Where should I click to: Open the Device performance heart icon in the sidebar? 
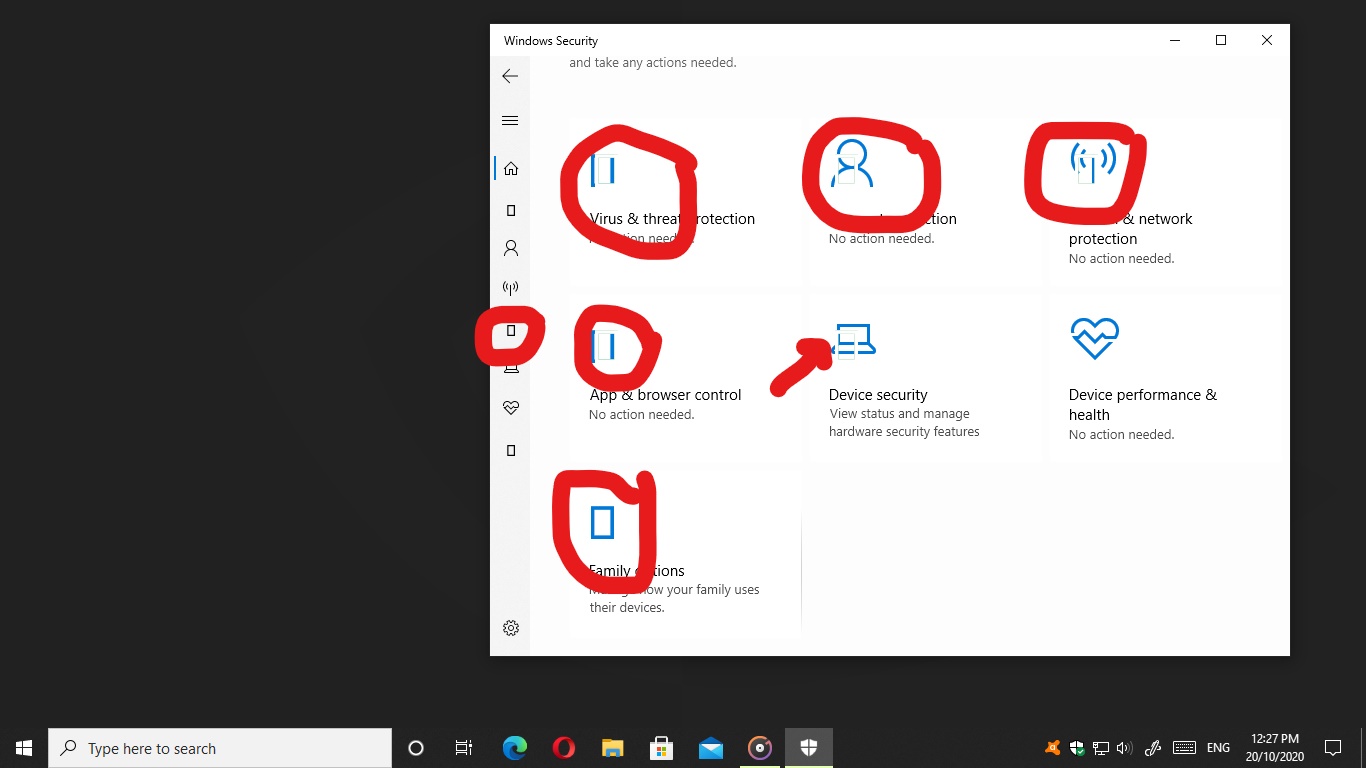(511, 408)
